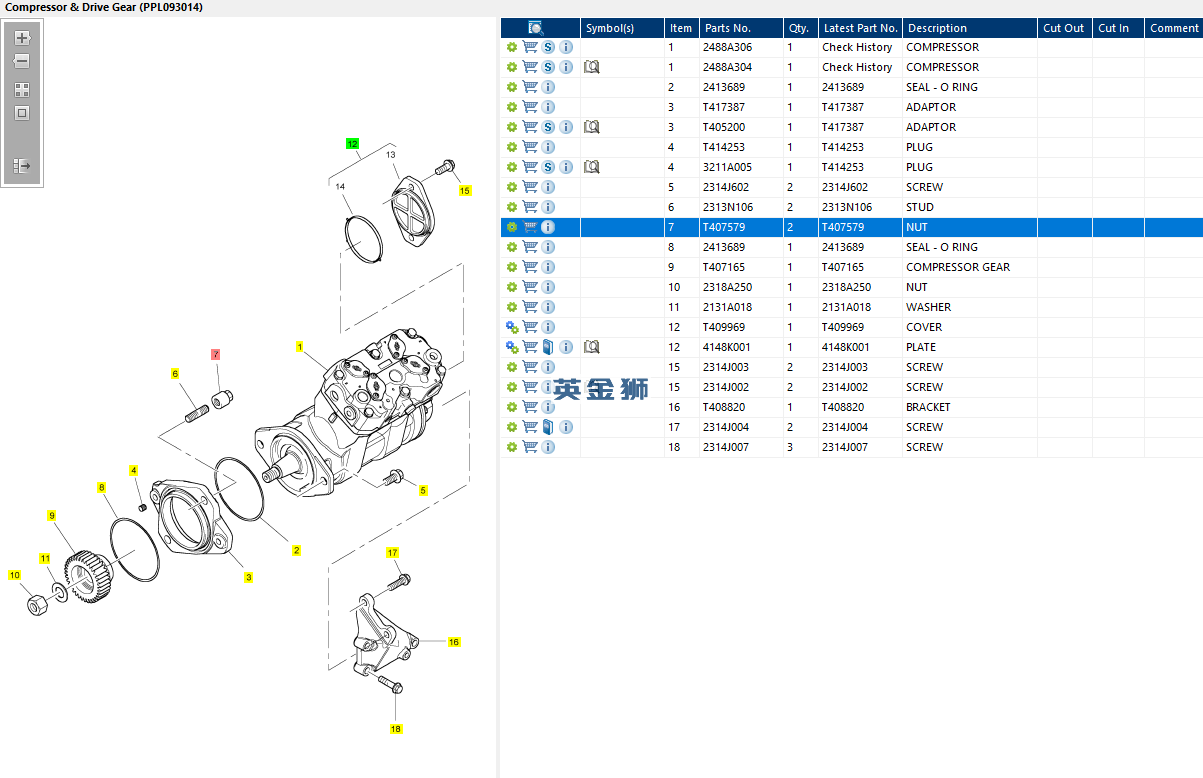Open blue book icon for SCREW 2314J004

click(x=548, y=427)
